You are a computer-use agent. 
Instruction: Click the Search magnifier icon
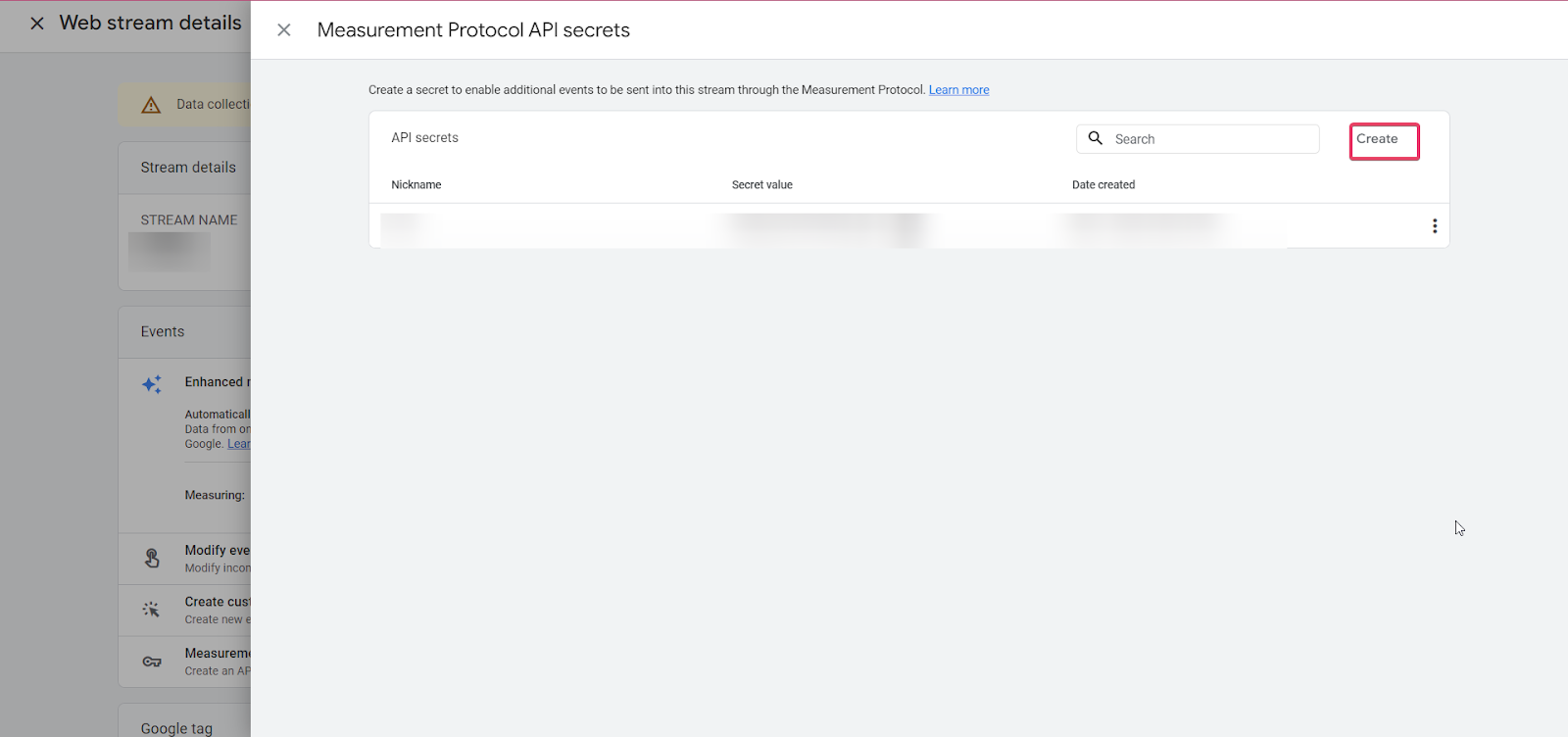[1096, 138]
